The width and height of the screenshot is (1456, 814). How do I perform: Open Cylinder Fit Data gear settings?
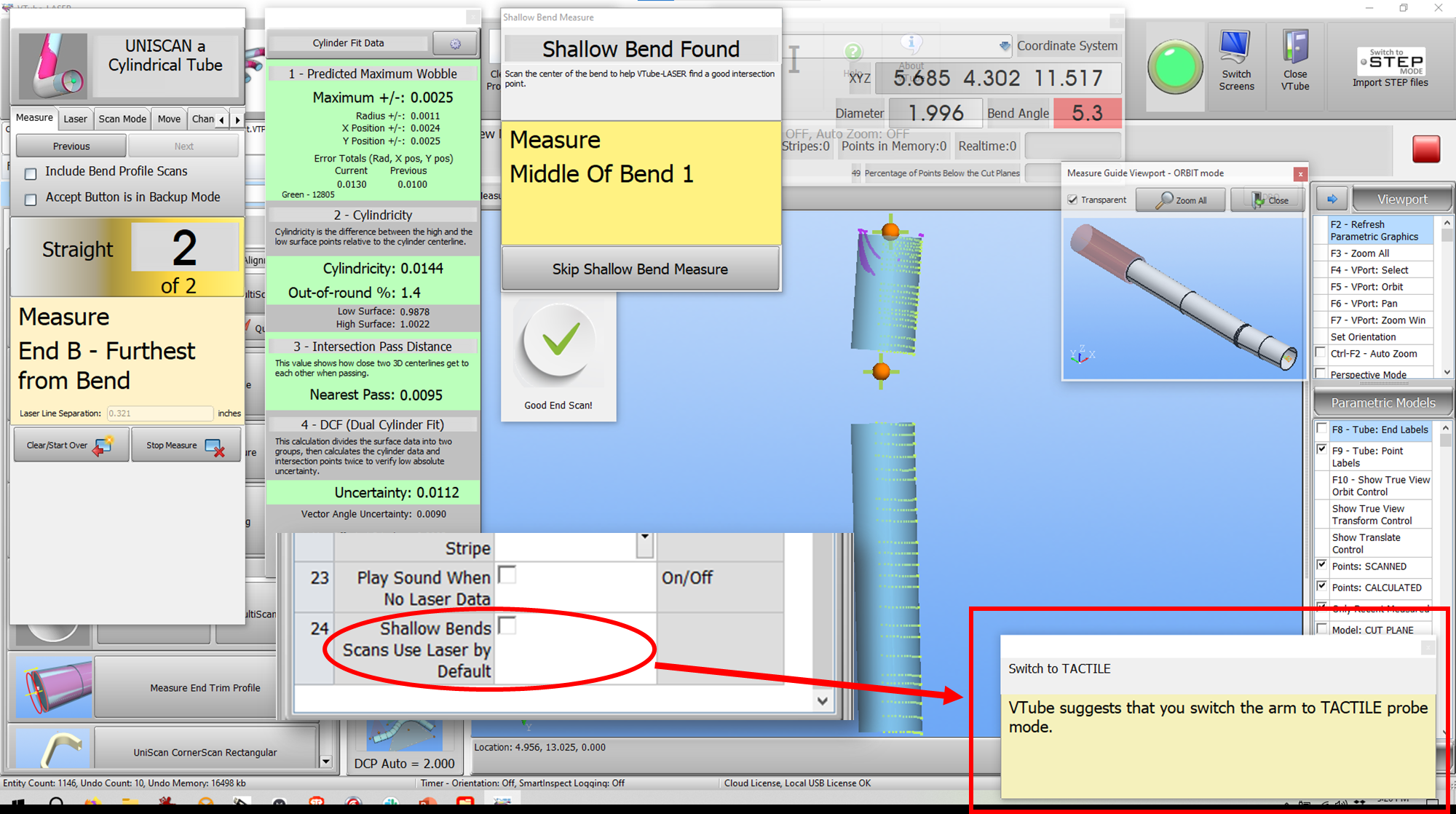pos(455,44)
